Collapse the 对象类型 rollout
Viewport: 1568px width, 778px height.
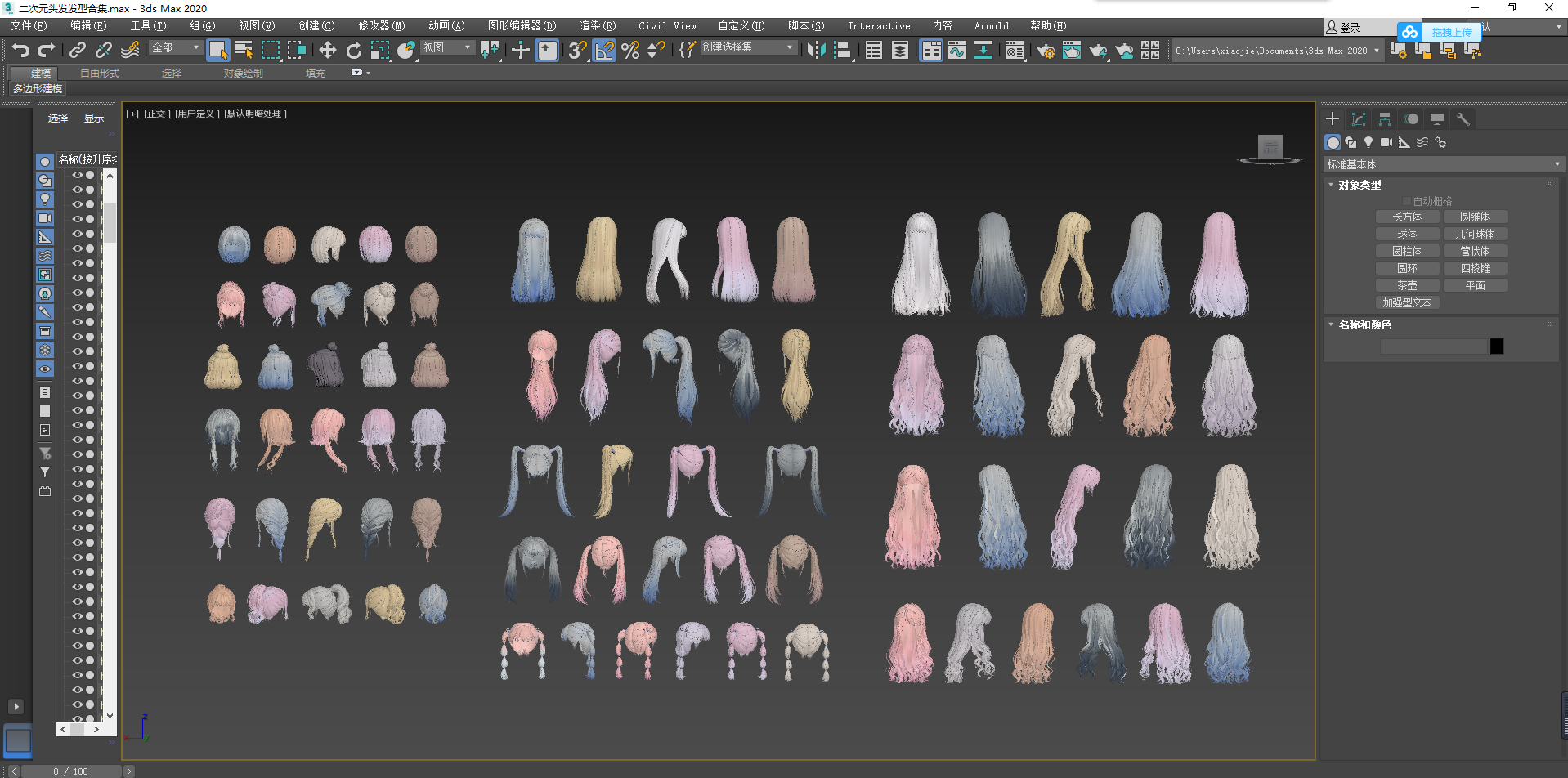coord(1359,185)
